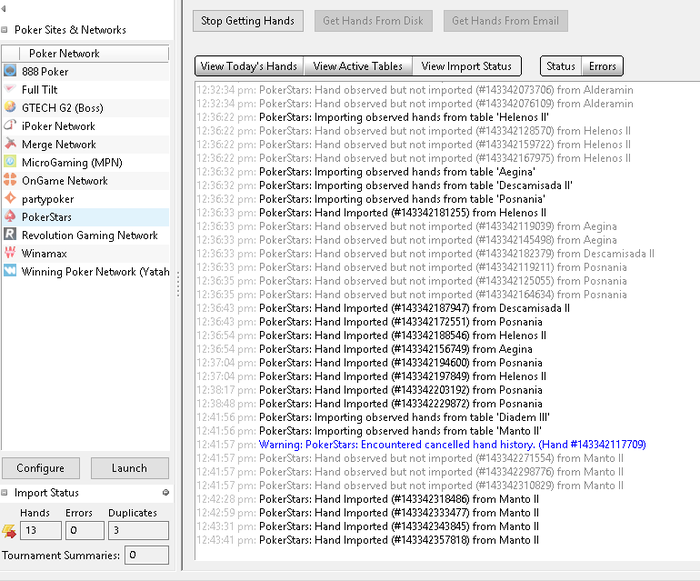Screen dimensions: 700x581
Task: Switch to View Active Tables tab
Action: (x=358, y=66)
